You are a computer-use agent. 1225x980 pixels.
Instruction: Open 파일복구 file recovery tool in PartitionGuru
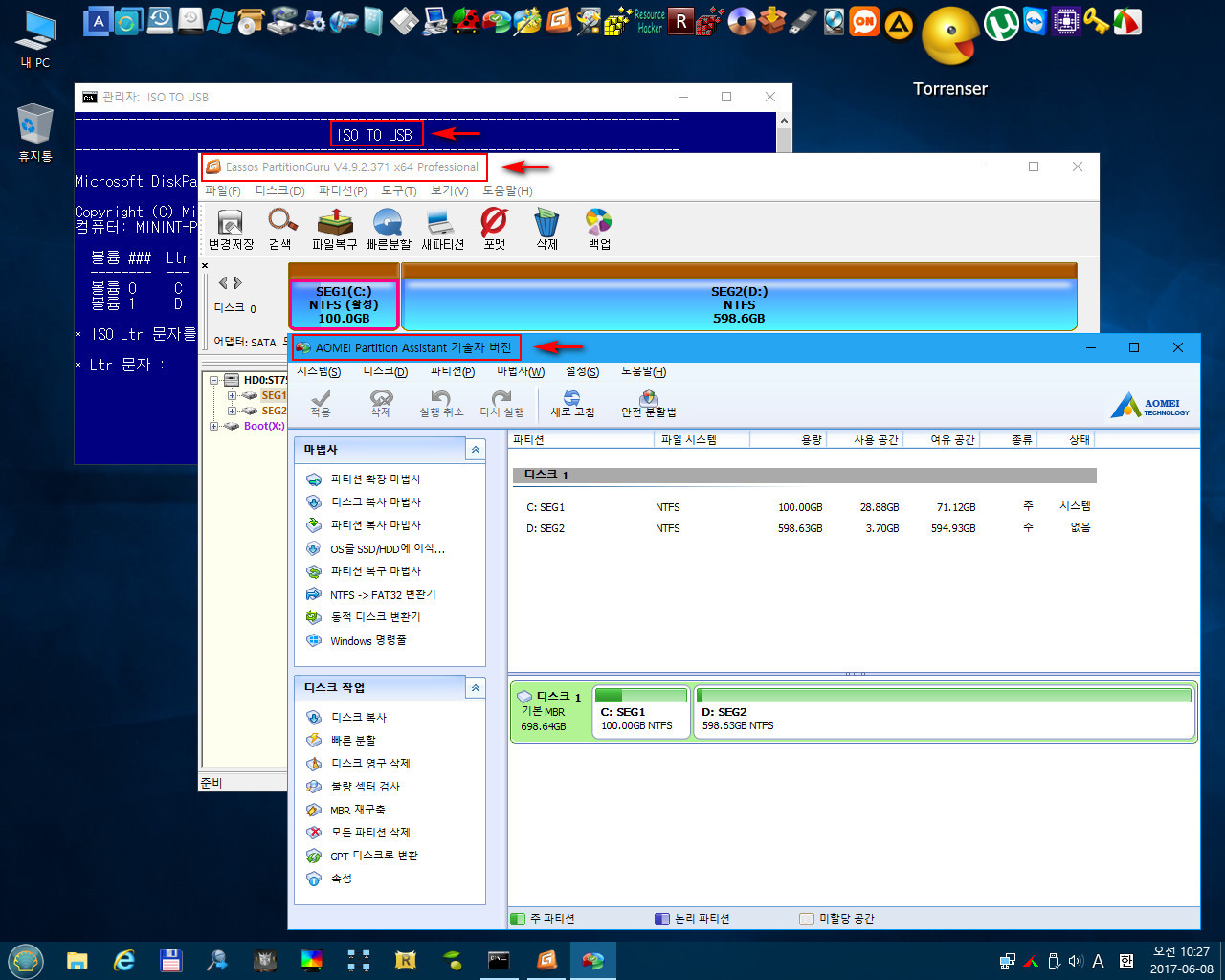(335, 230)
